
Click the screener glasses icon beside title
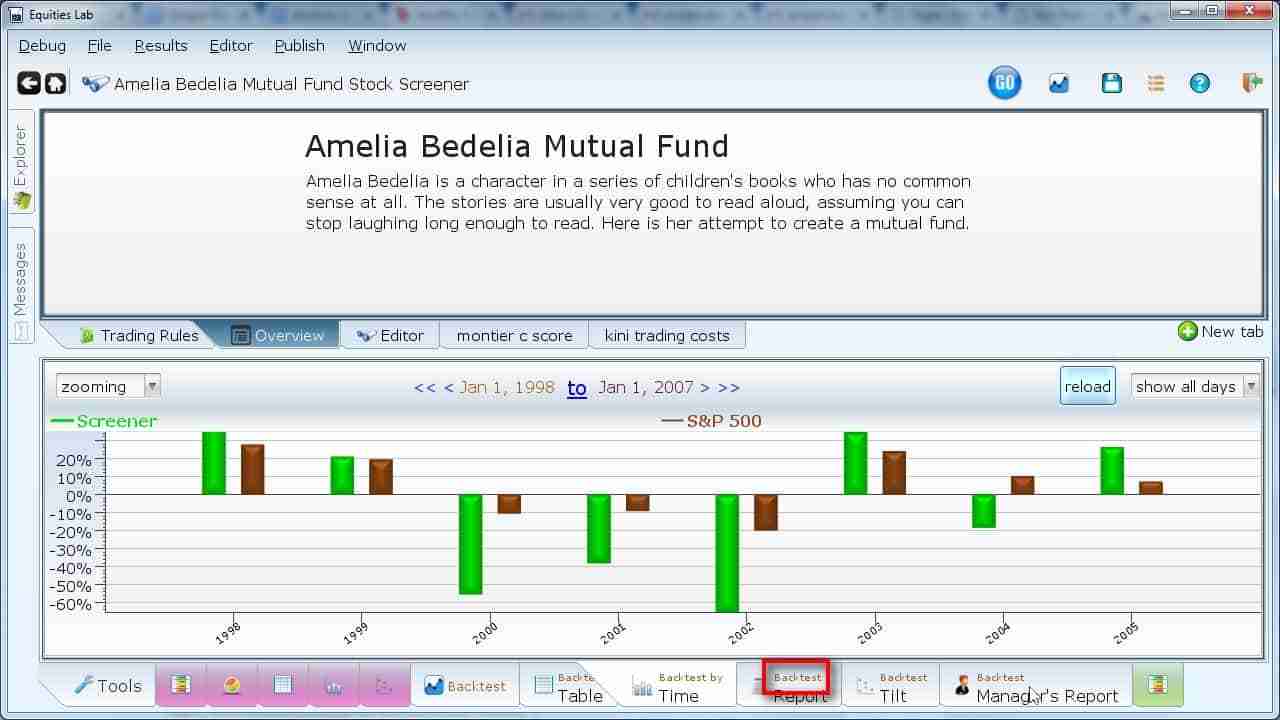[x=95, y=84]
